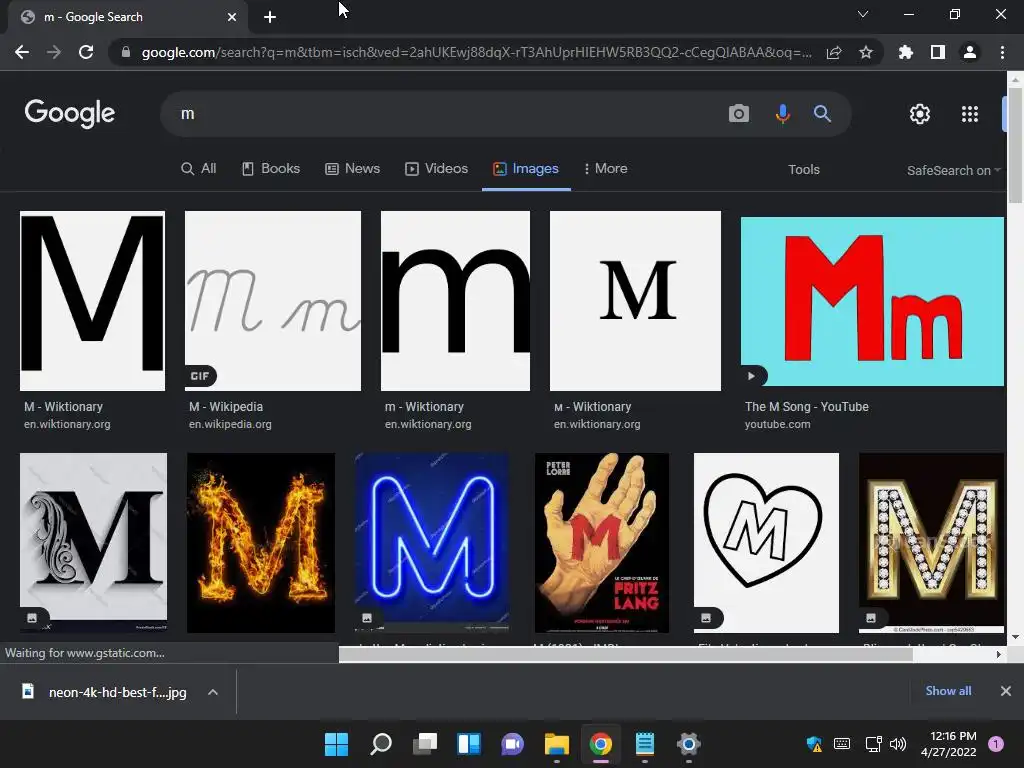The width and height of the screenshot is (1024, 768).
Task: Switch to the Videos tab
Action: click(436, 168)
